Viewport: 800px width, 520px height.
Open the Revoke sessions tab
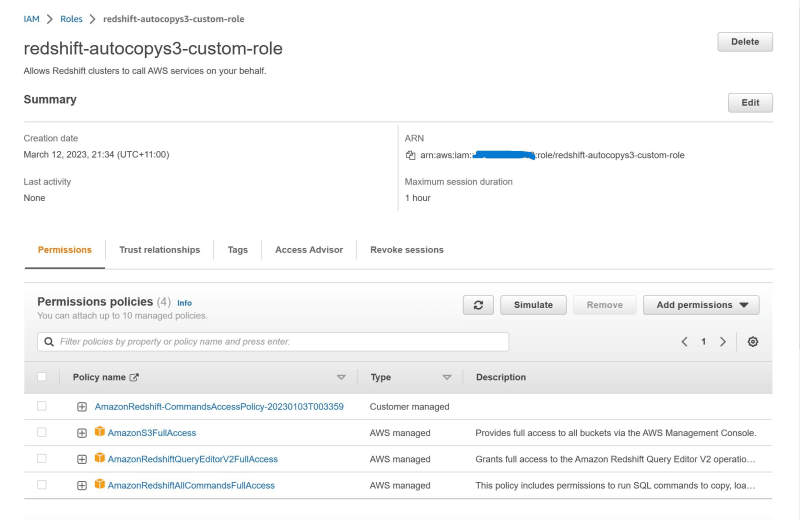407,250
